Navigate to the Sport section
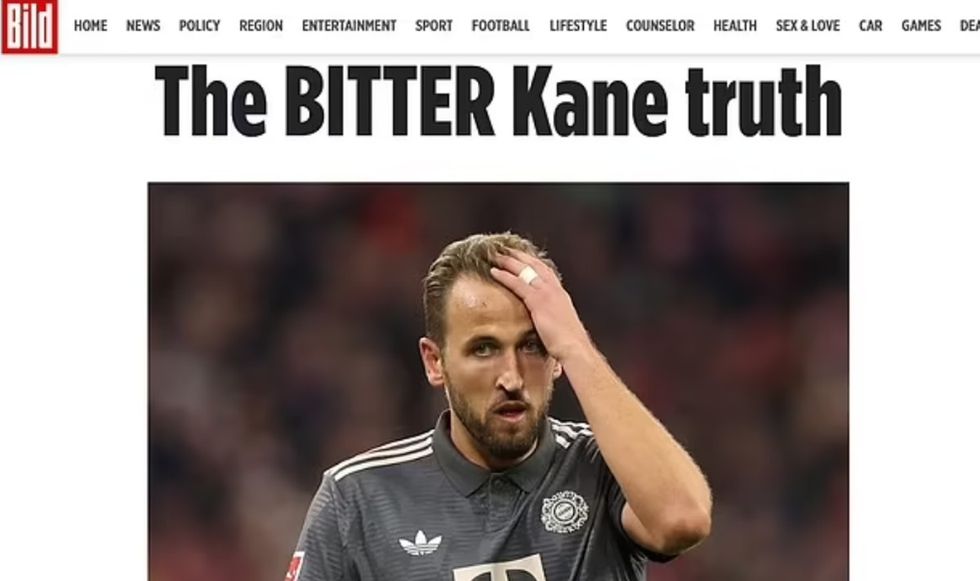 [434, 26]
